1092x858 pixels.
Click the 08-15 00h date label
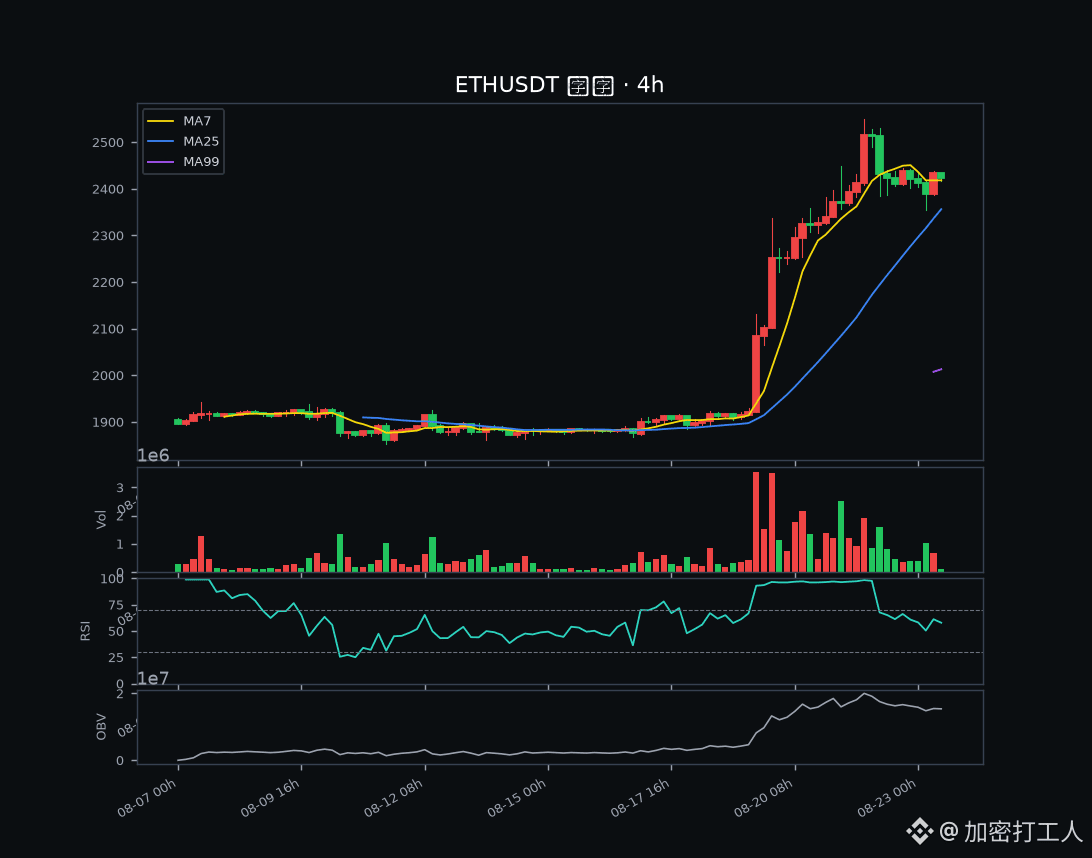(x=517, y=798)
